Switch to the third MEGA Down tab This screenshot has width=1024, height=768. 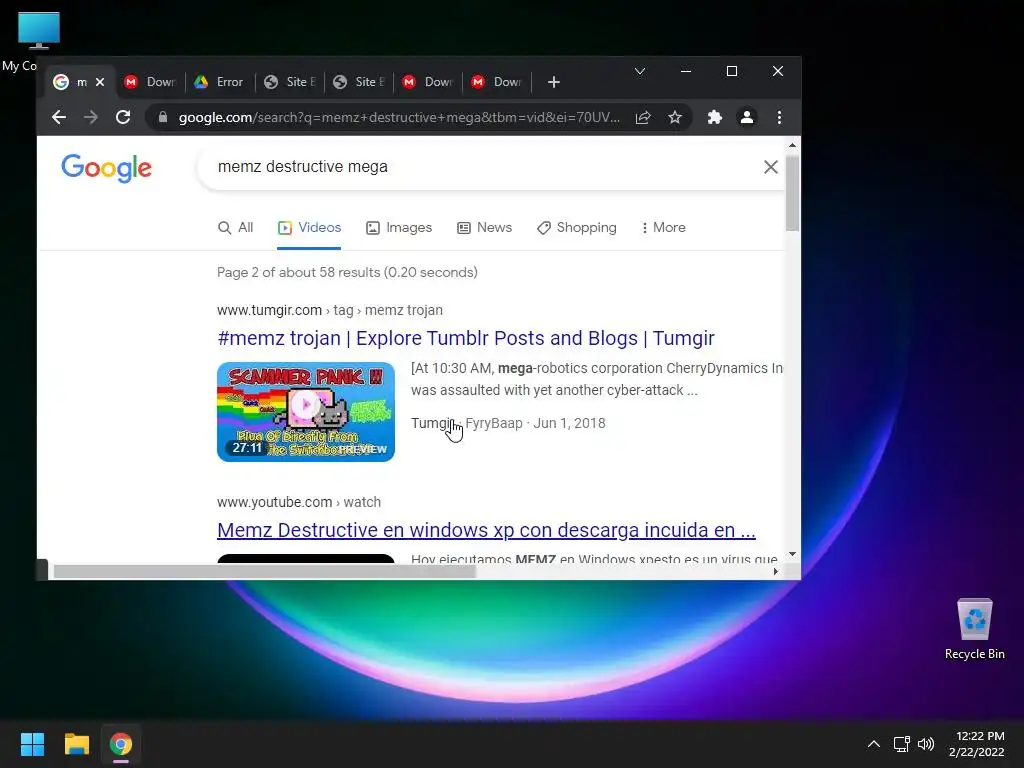tap(428, 82)
